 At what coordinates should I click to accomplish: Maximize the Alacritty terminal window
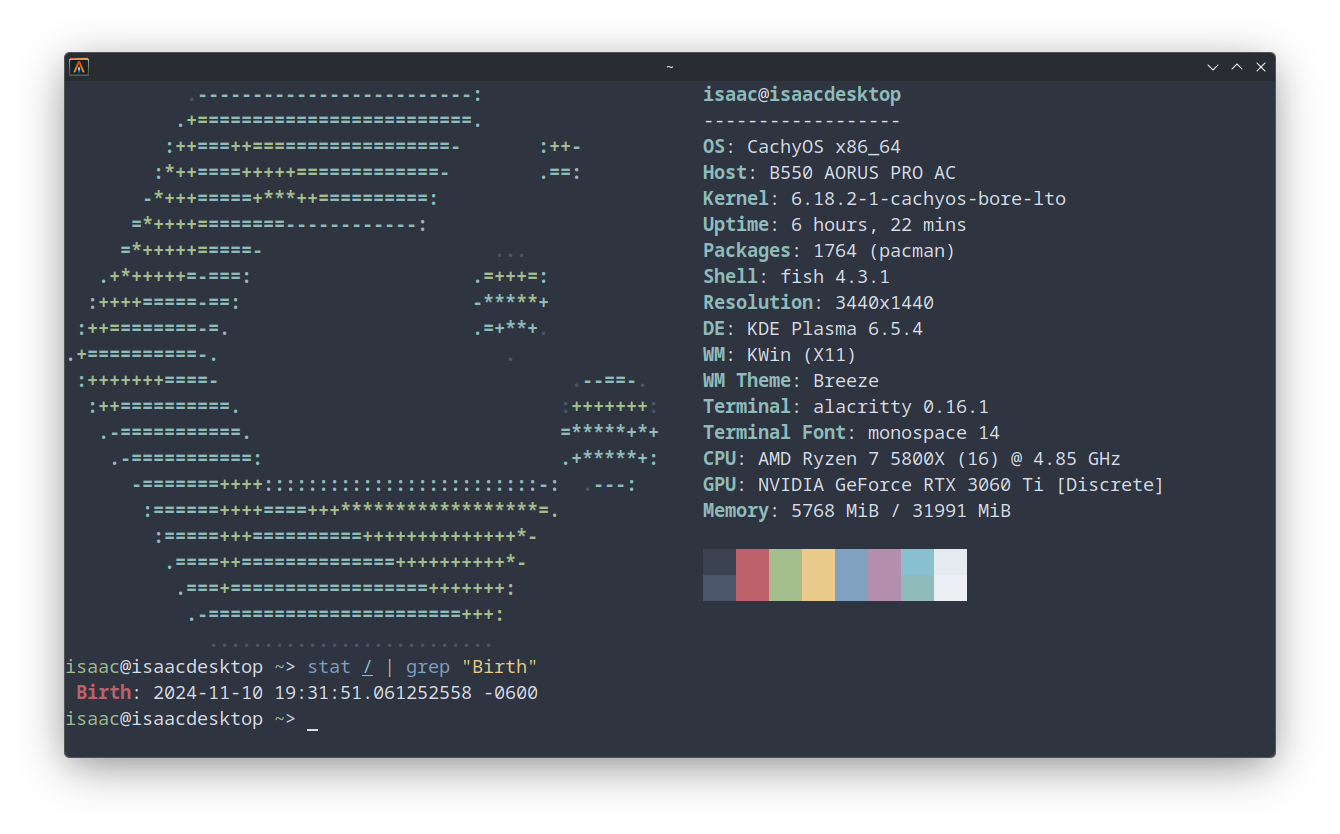(x=1237, y=67)
